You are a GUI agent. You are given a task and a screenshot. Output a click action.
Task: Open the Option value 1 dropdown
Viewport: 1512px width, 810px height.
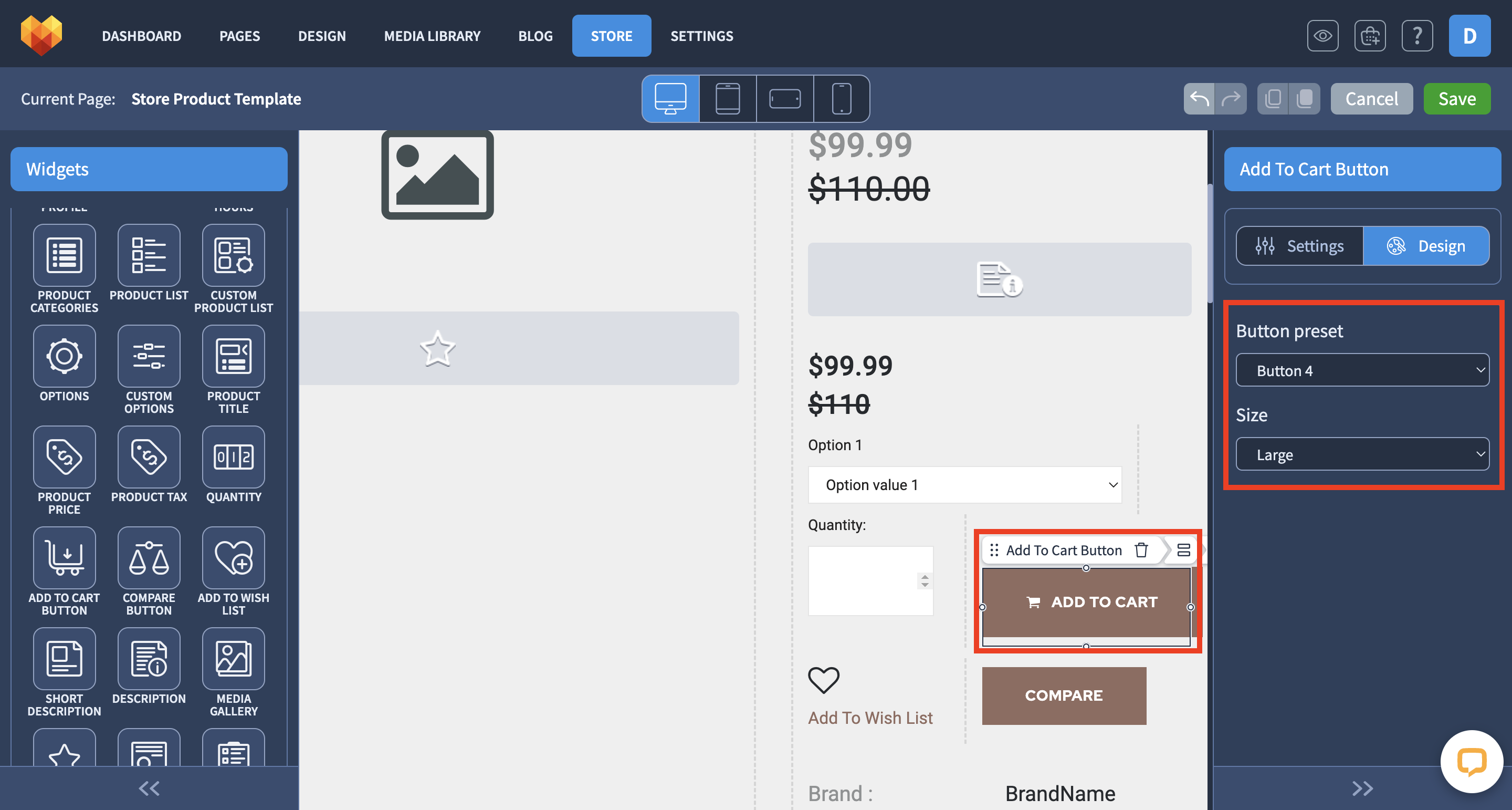click(964, 485)
